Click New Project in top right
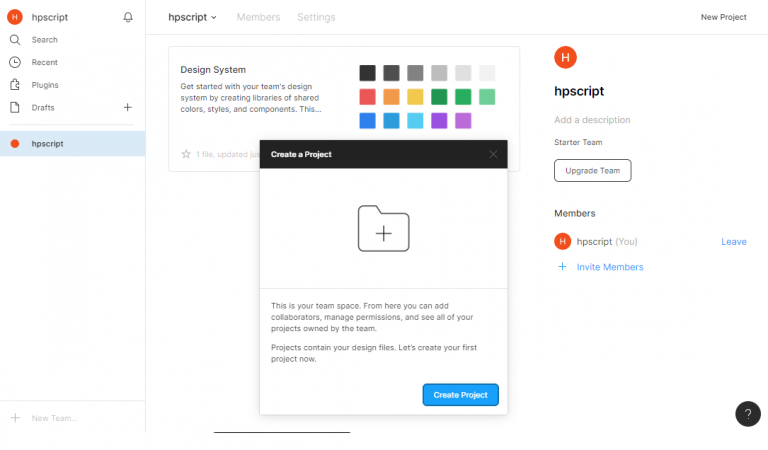The height and width of the screenshot is (450, 768). click(723, 17)
